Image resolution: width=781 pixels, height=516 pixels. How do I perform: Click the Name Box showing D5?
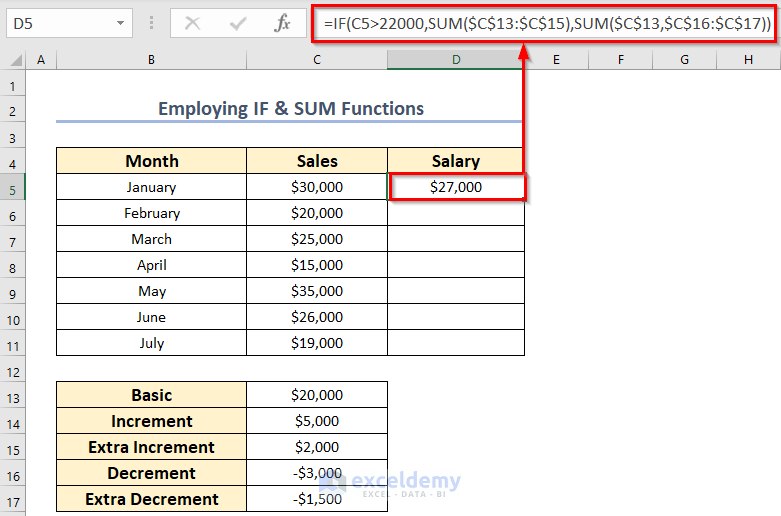click(x=69, y=23)
